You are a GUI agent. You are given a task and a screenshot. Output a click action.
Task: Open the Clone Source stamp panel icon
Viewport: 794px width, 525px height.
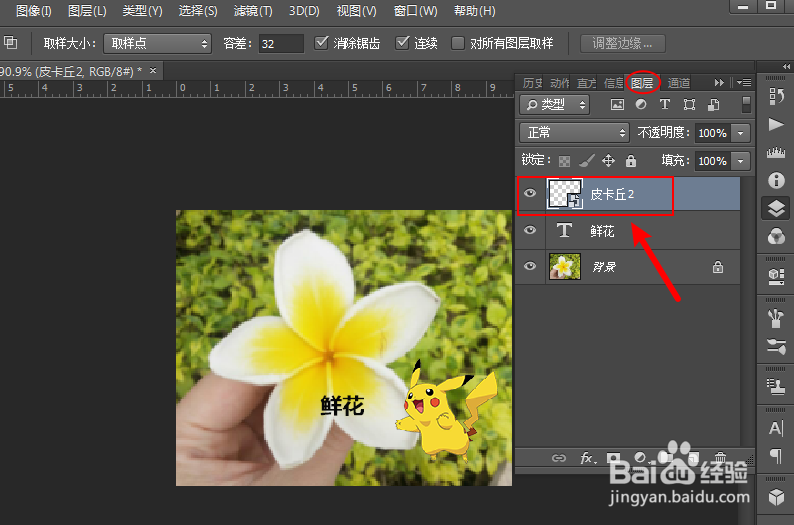point(776,386)
